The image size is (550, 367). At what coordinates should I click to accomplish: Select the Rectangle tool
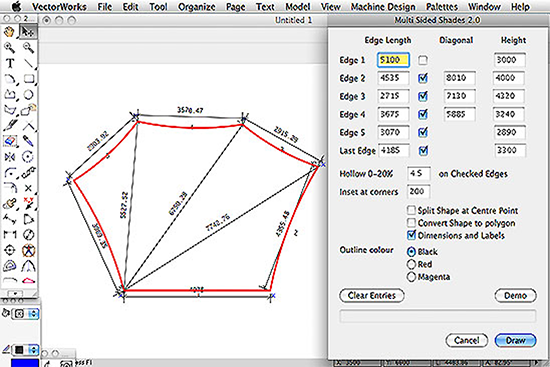tap(28, 79)
